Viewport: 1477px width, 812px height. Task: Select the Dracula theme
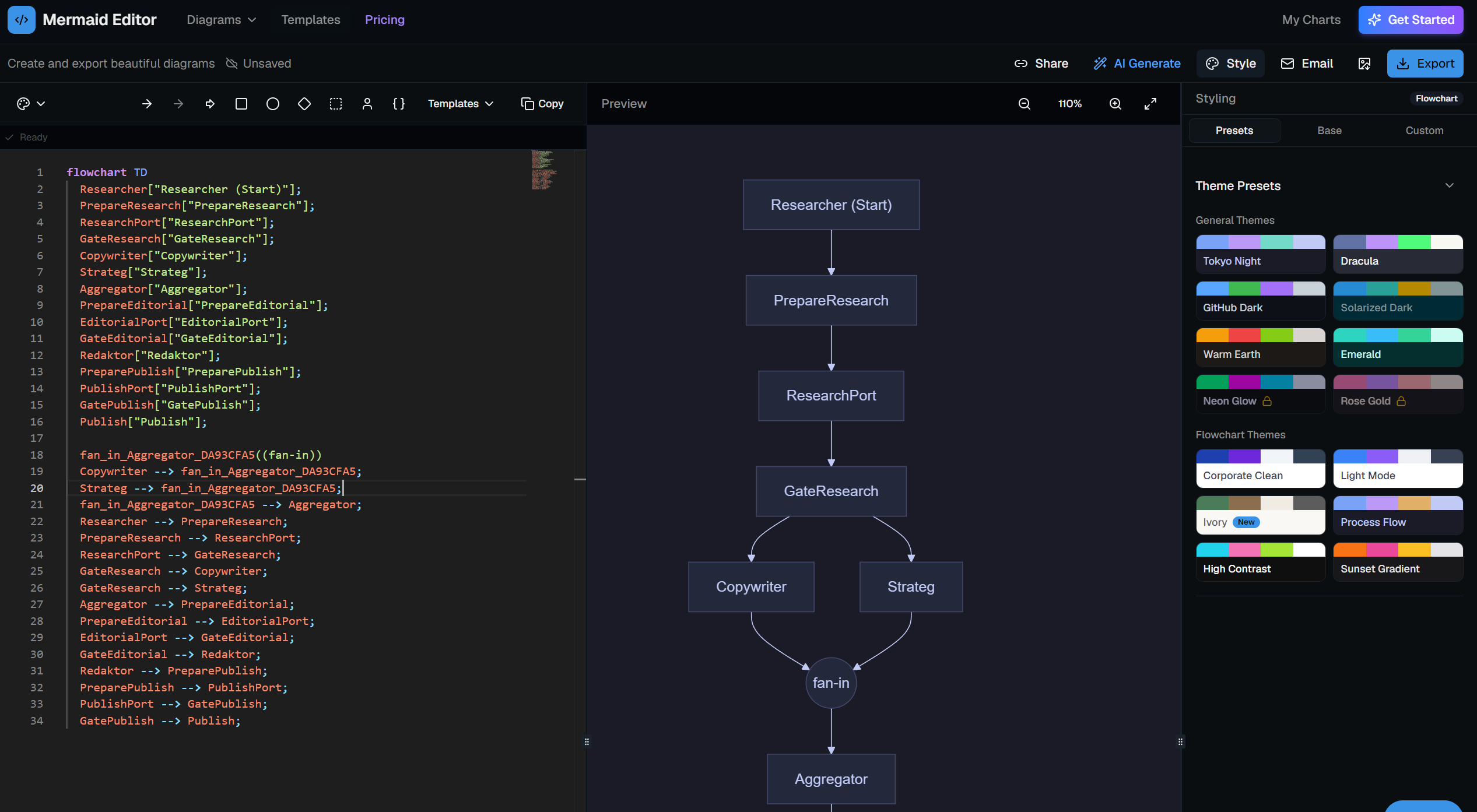tap(1398, 254)
